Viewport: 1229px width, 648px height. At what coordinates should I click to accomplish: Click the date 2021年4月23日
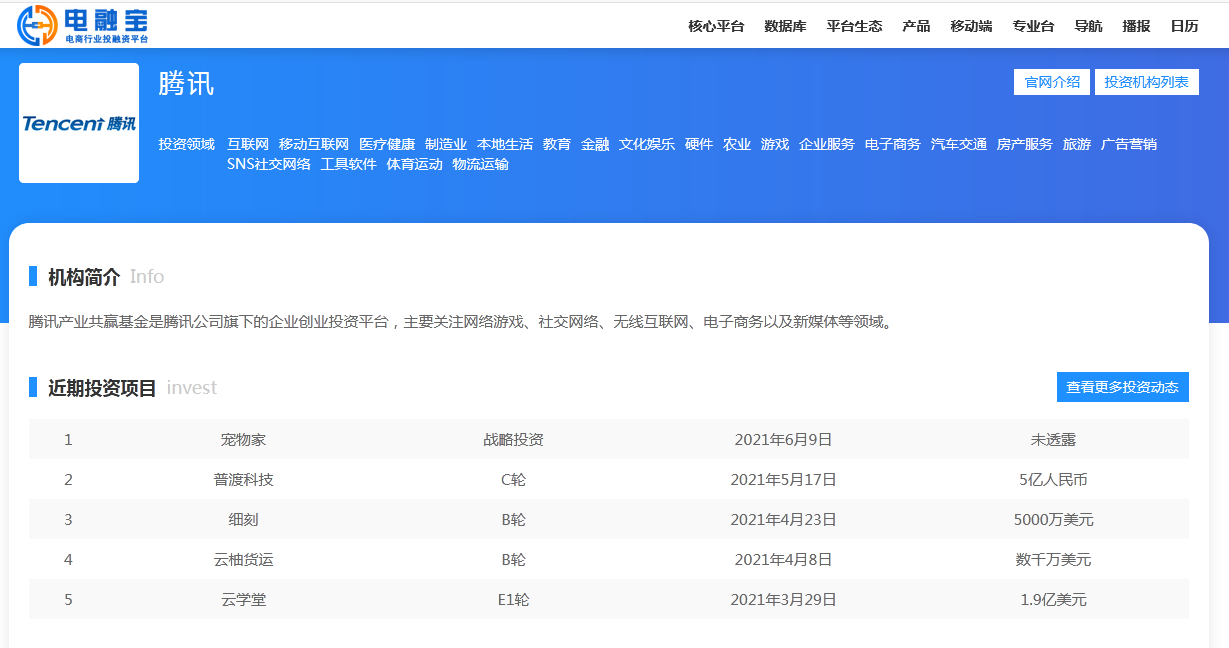(783, 519)
